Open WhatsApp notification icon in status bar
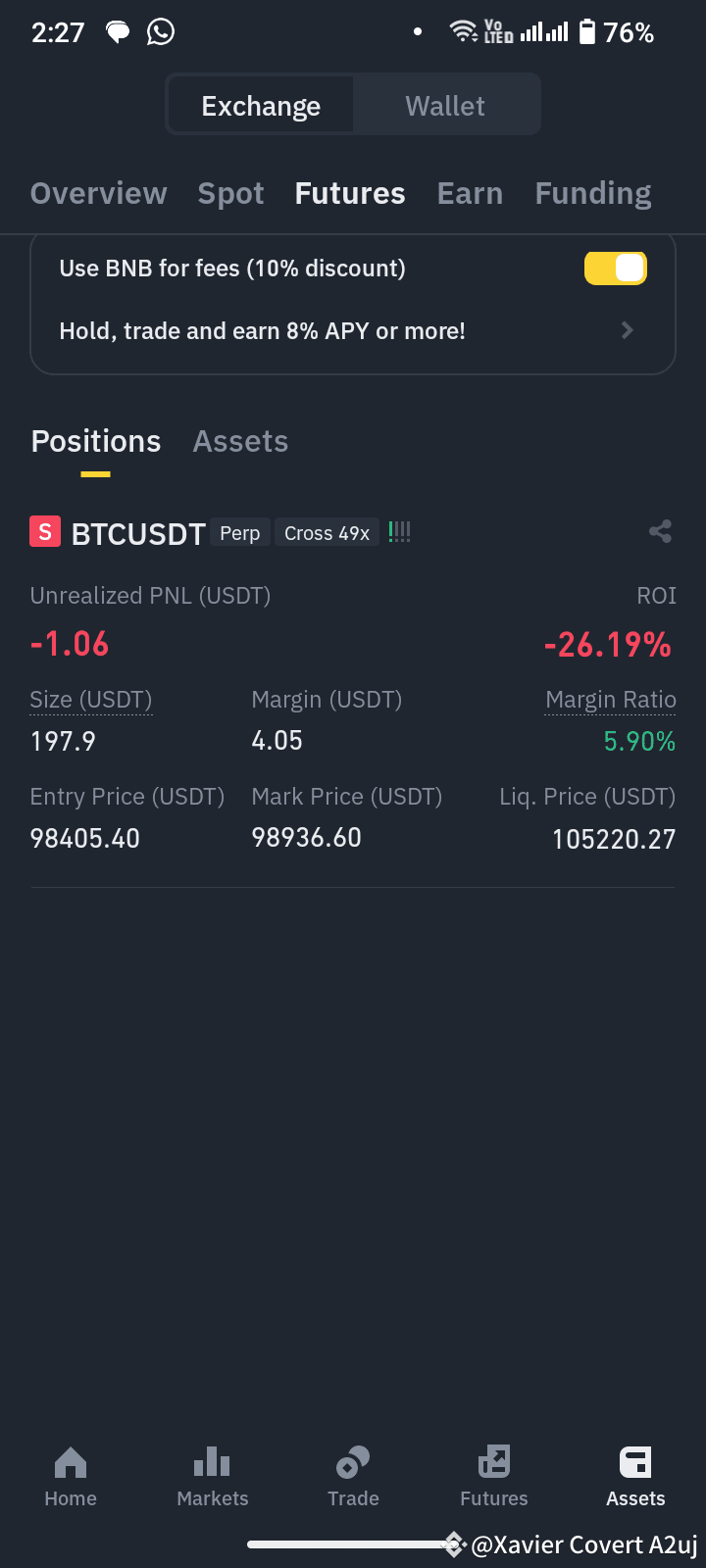 [x=161, y=32]
